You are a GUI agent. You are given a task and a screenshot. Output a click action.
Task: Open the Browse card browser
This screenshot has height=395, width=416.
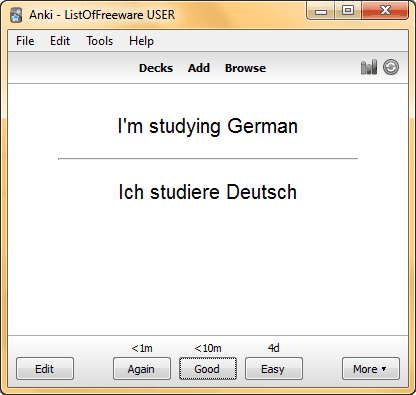[x=245, y=68]
